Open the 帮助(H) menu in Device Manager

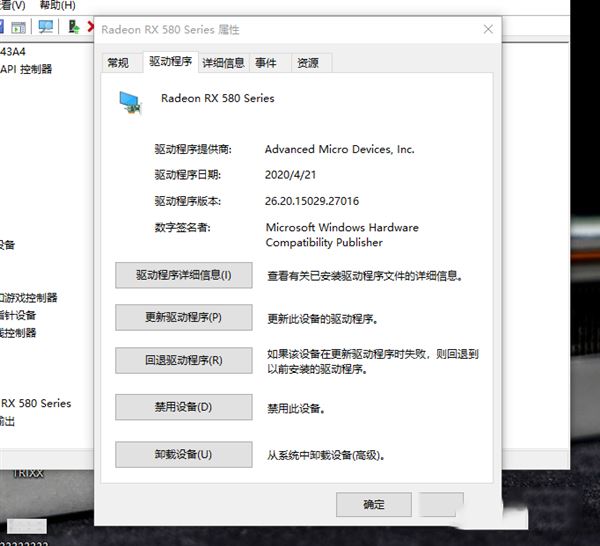[57, 5]
